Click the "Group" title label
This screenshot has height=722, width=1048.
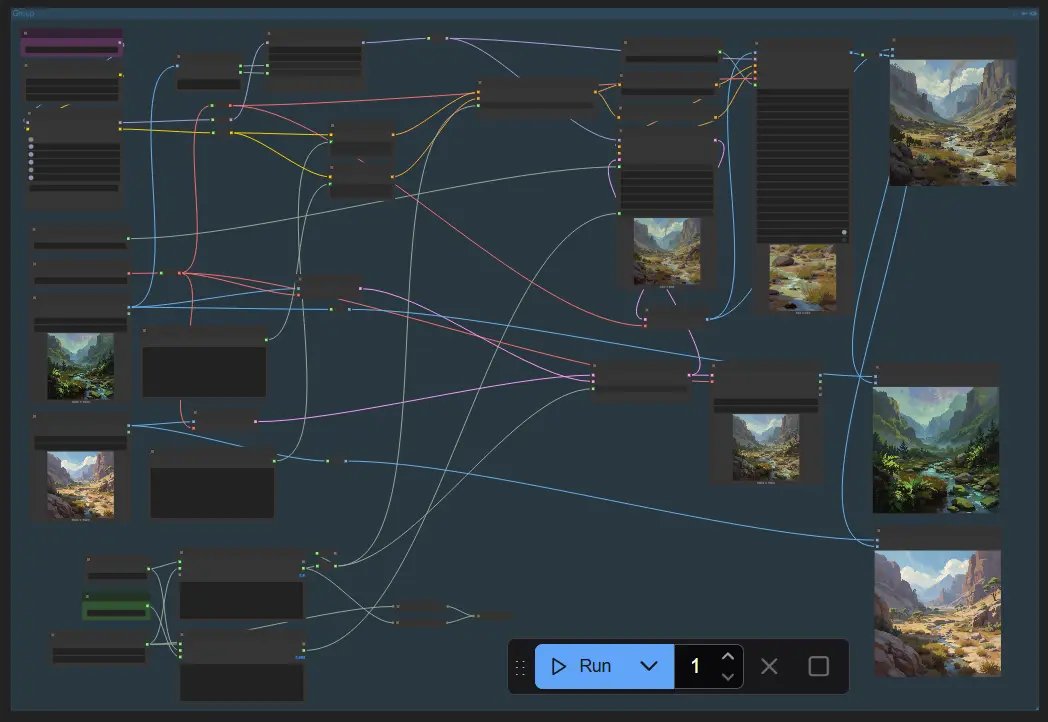[x=23, y=13]
